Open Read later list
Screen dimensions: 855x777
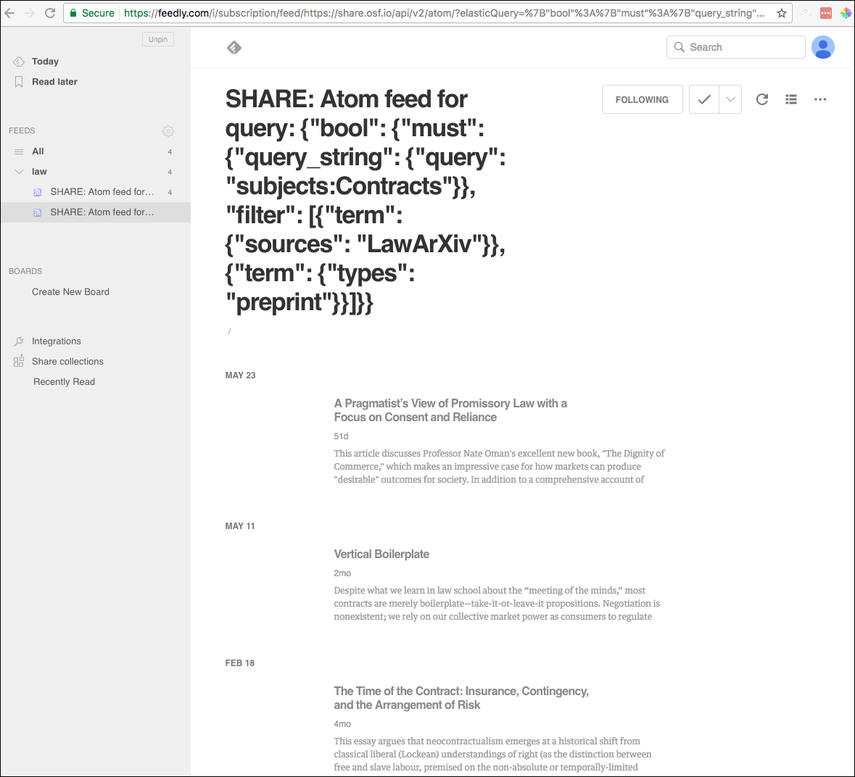[55, 82]
